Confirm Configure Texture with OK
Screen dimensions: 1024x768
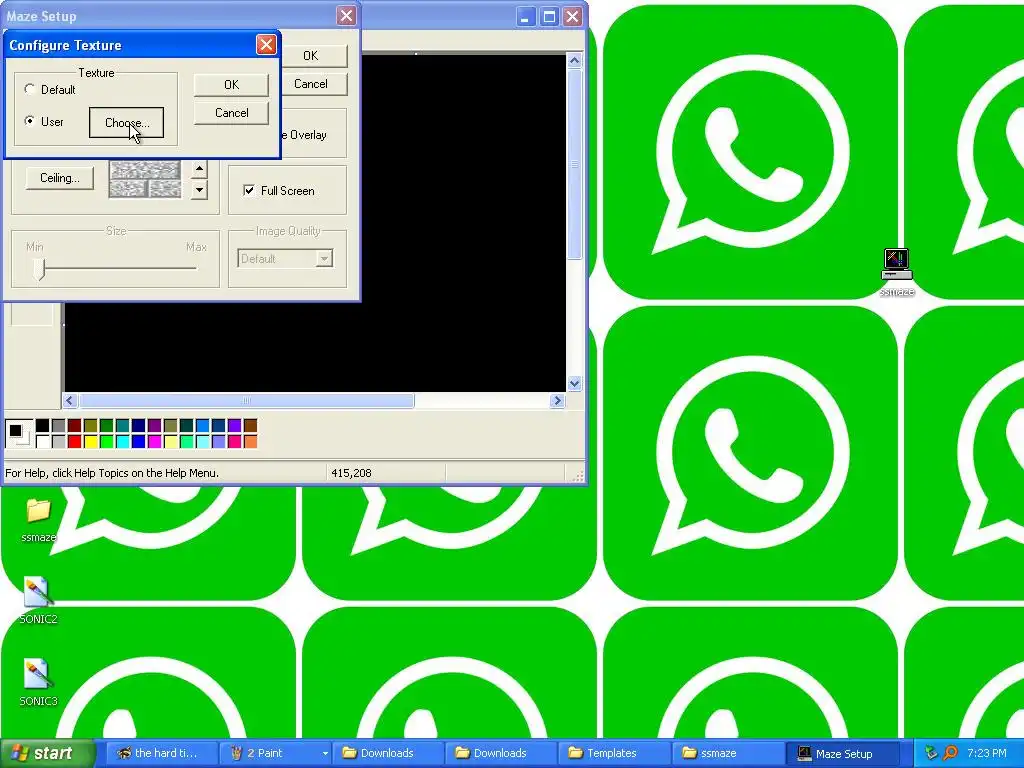pos(231,85)
